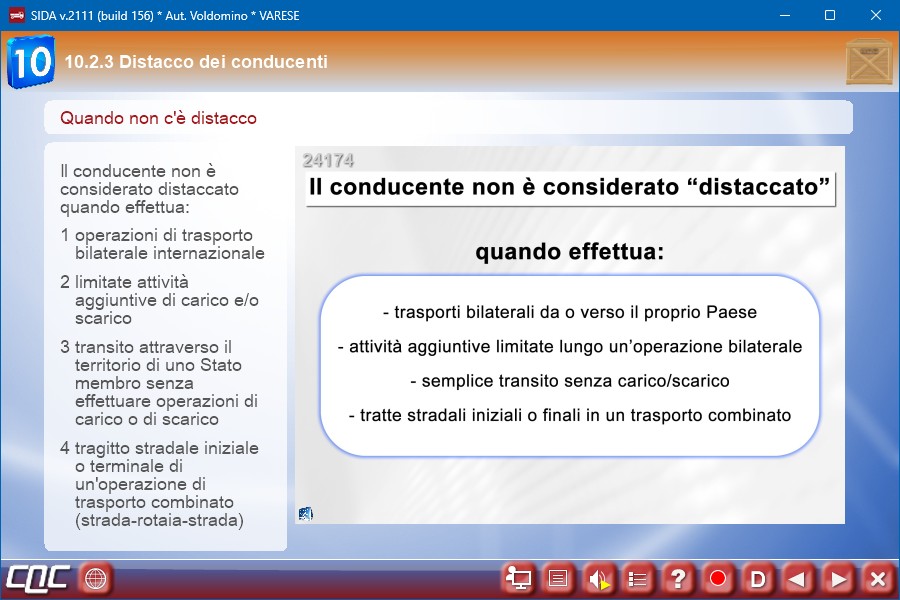Click the presenter screen icon in toolbar
Image resolution: width=900 pixels, height=600 pixels.
[x=519, y=578]
